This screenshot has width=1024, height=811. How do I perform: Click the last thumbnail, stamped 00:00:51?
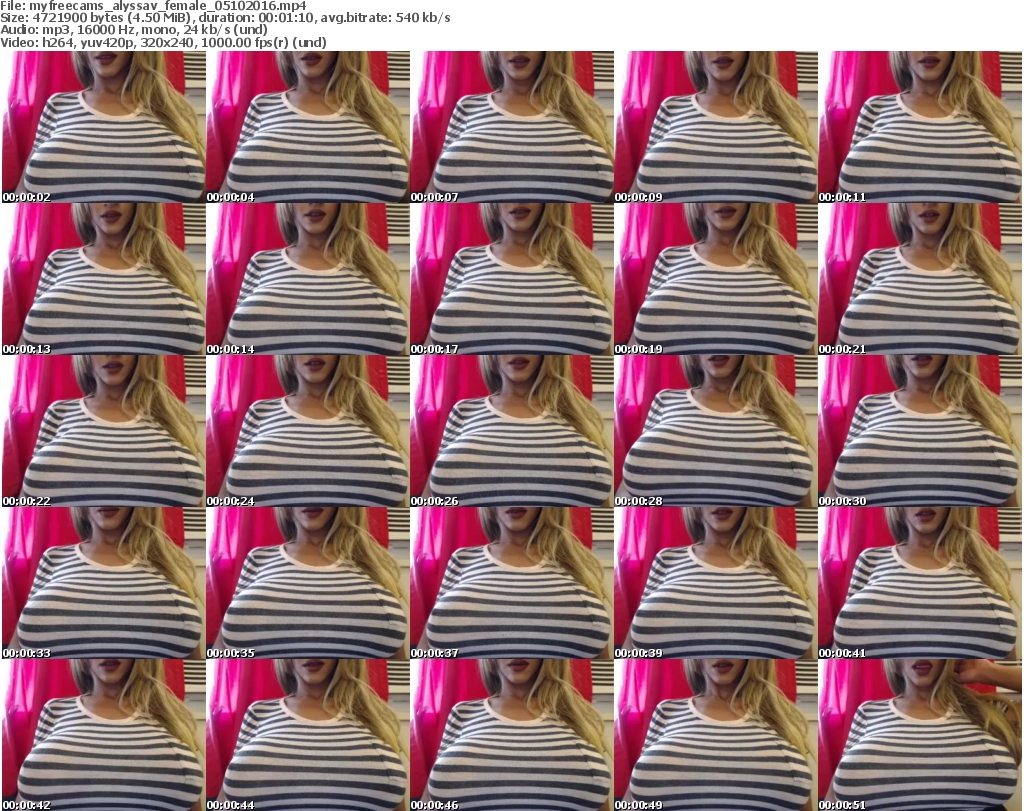point(920,735)
